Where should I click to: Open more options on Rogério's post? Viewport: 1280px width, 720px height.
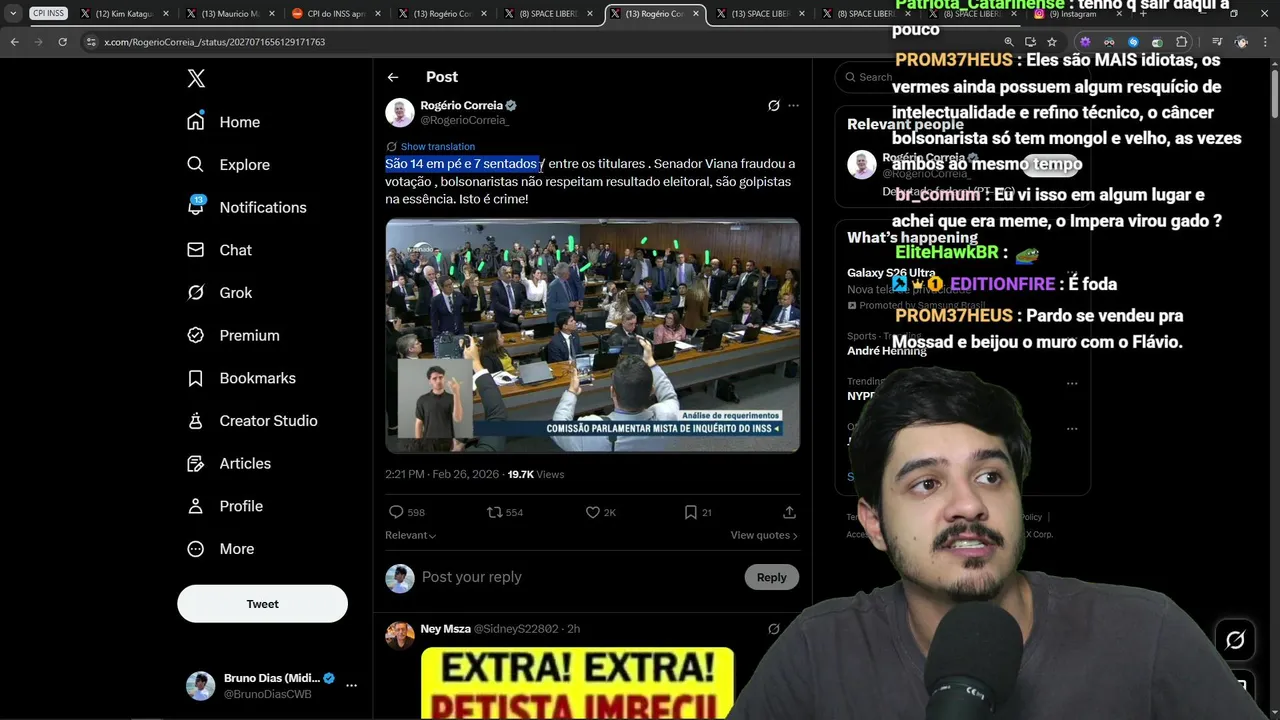[x=794, y=105]
